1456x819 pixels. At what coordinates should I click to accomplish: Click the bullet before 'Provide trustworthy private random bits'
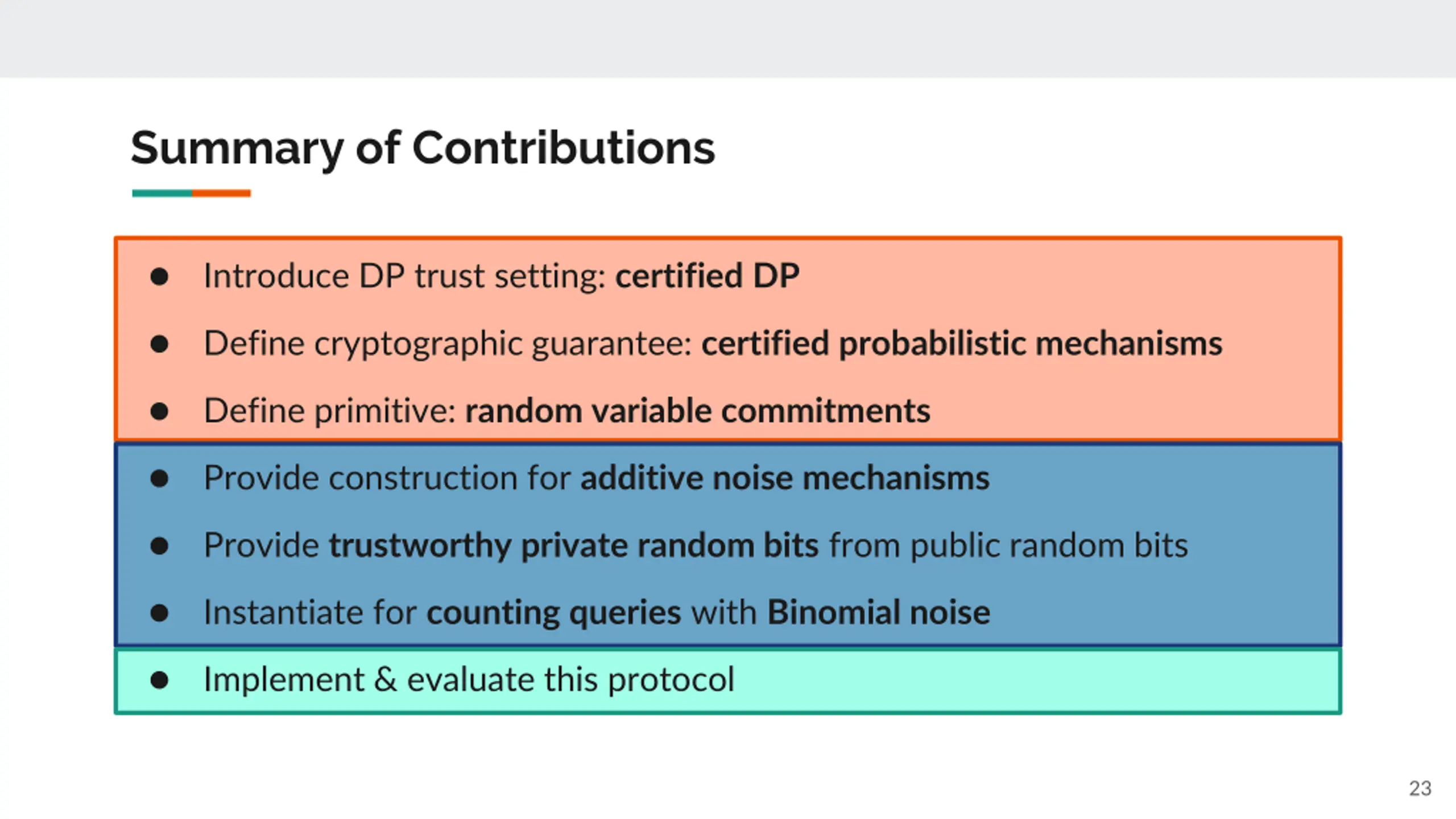pyautogui.click(x=159, y=545)
